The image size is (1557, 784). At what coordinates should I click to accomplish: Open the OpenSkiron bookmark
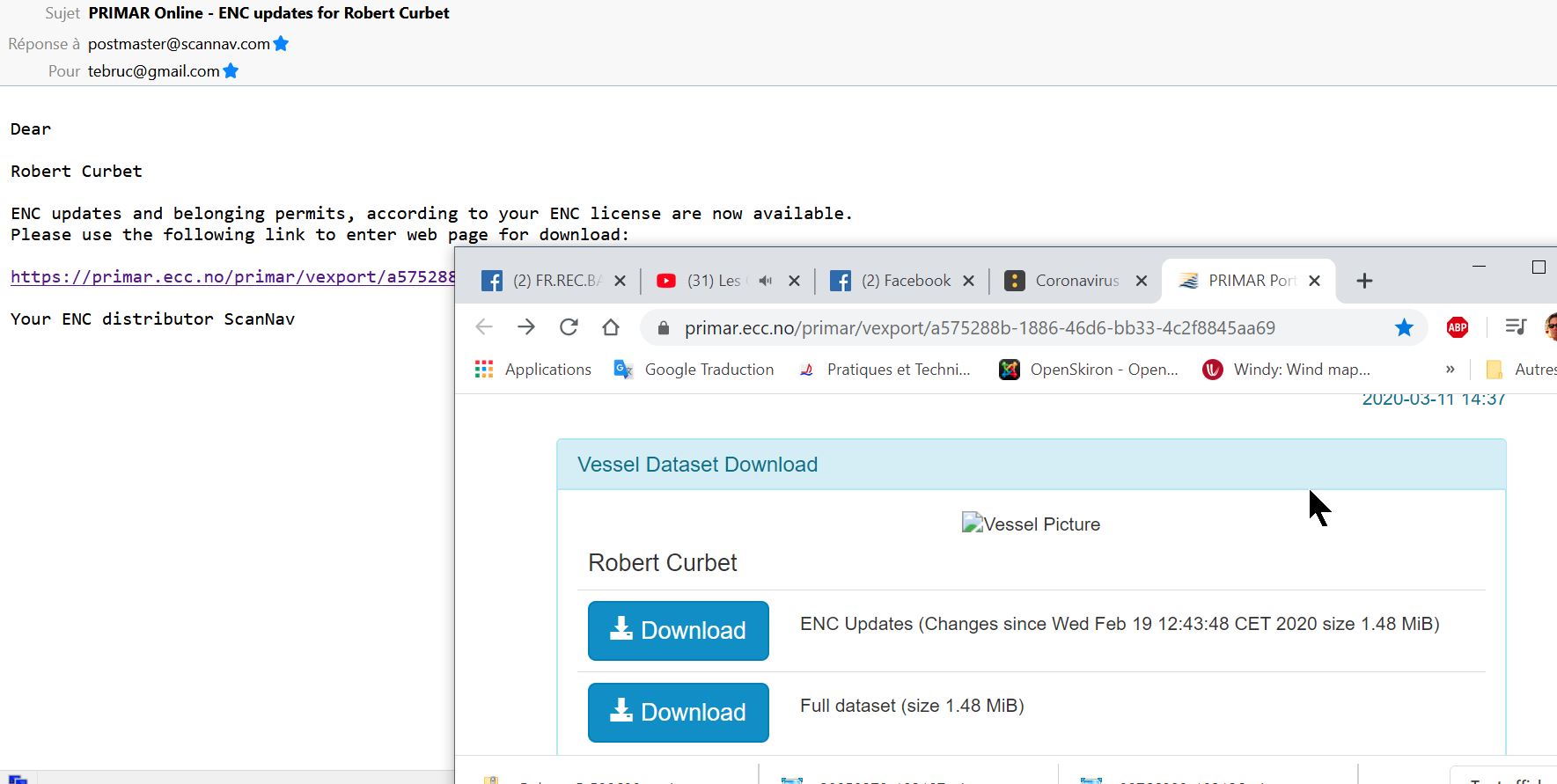pos(1089,370)
